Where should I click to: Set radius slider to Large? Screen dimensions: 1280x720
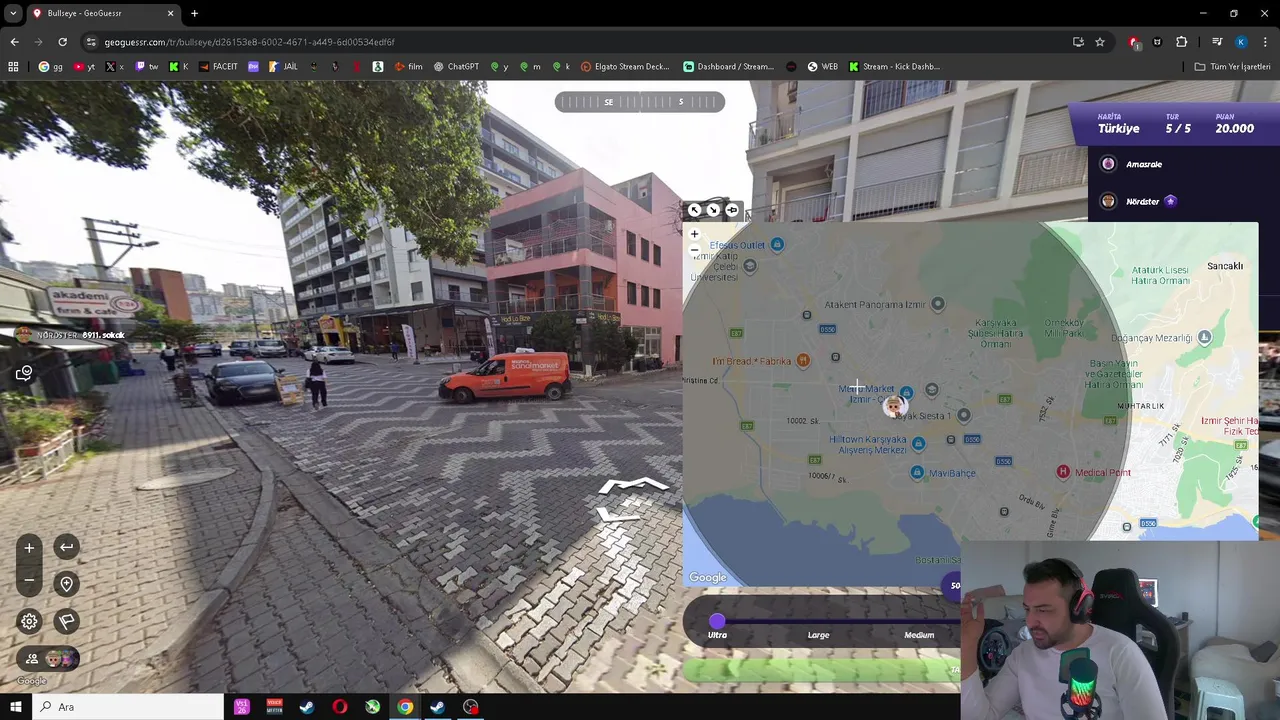(818, 635)
